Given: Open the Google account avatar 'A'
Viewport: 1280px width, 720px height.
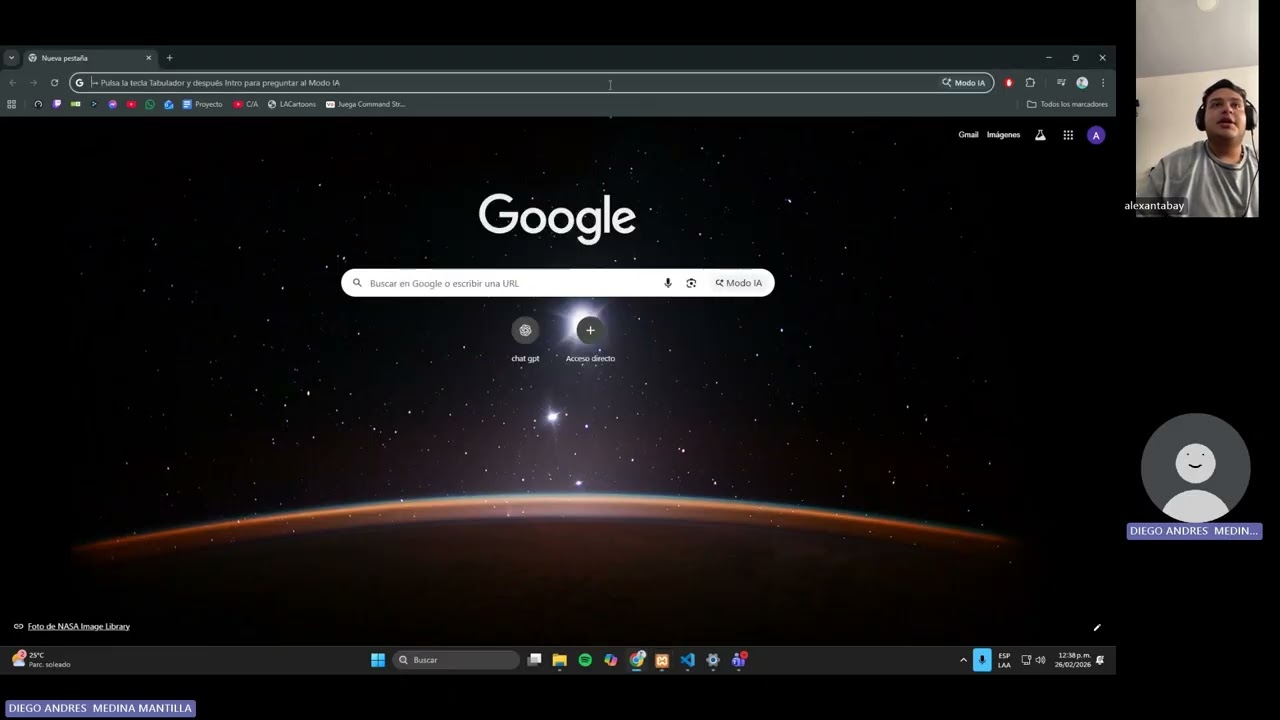Looking at the screenshot, I should click(1096, 135).
